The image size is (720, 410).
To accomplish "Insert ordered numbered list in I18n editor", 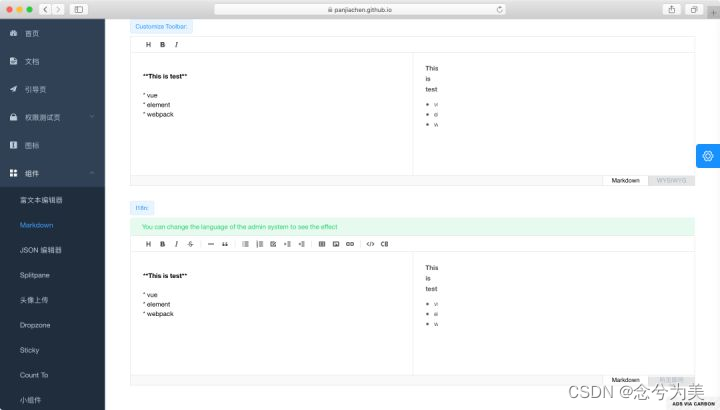I will click(x=259, y=244).
